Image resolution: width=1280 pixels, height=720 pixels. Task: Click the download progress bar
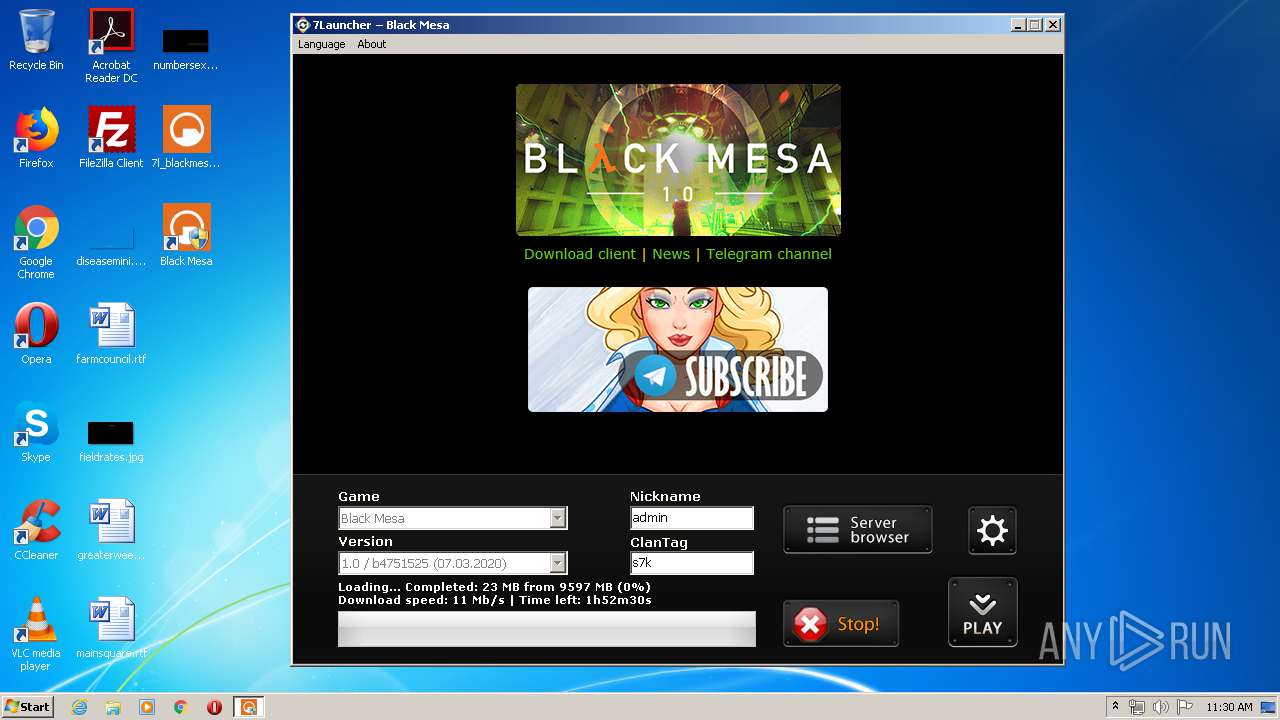click(x=547, y=629)
